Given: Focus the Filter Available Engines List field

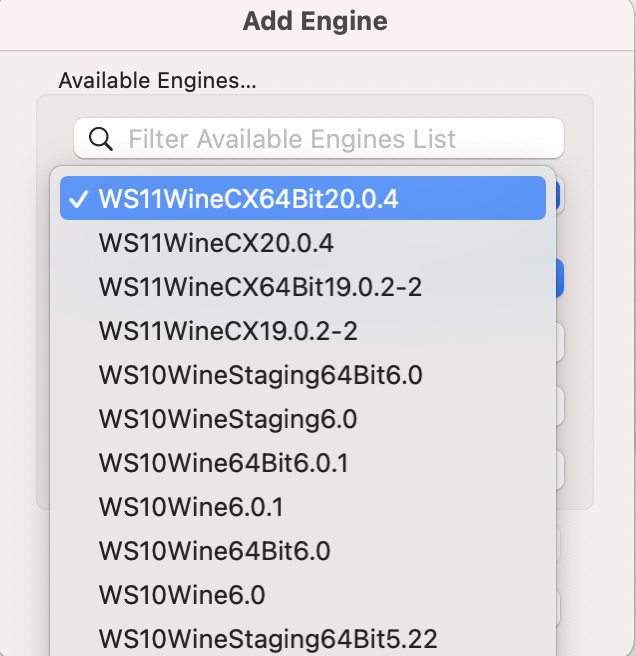Looking at the screenshot, I should click(x=319, y=138).
